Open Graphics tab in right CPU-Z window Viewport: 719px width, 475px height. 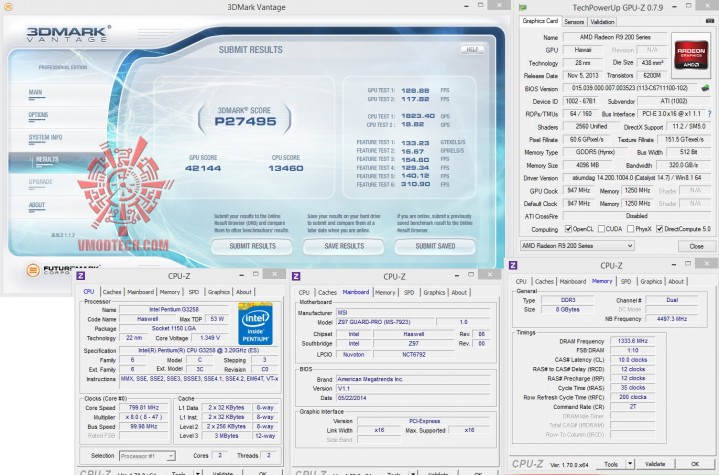(651, 282)
